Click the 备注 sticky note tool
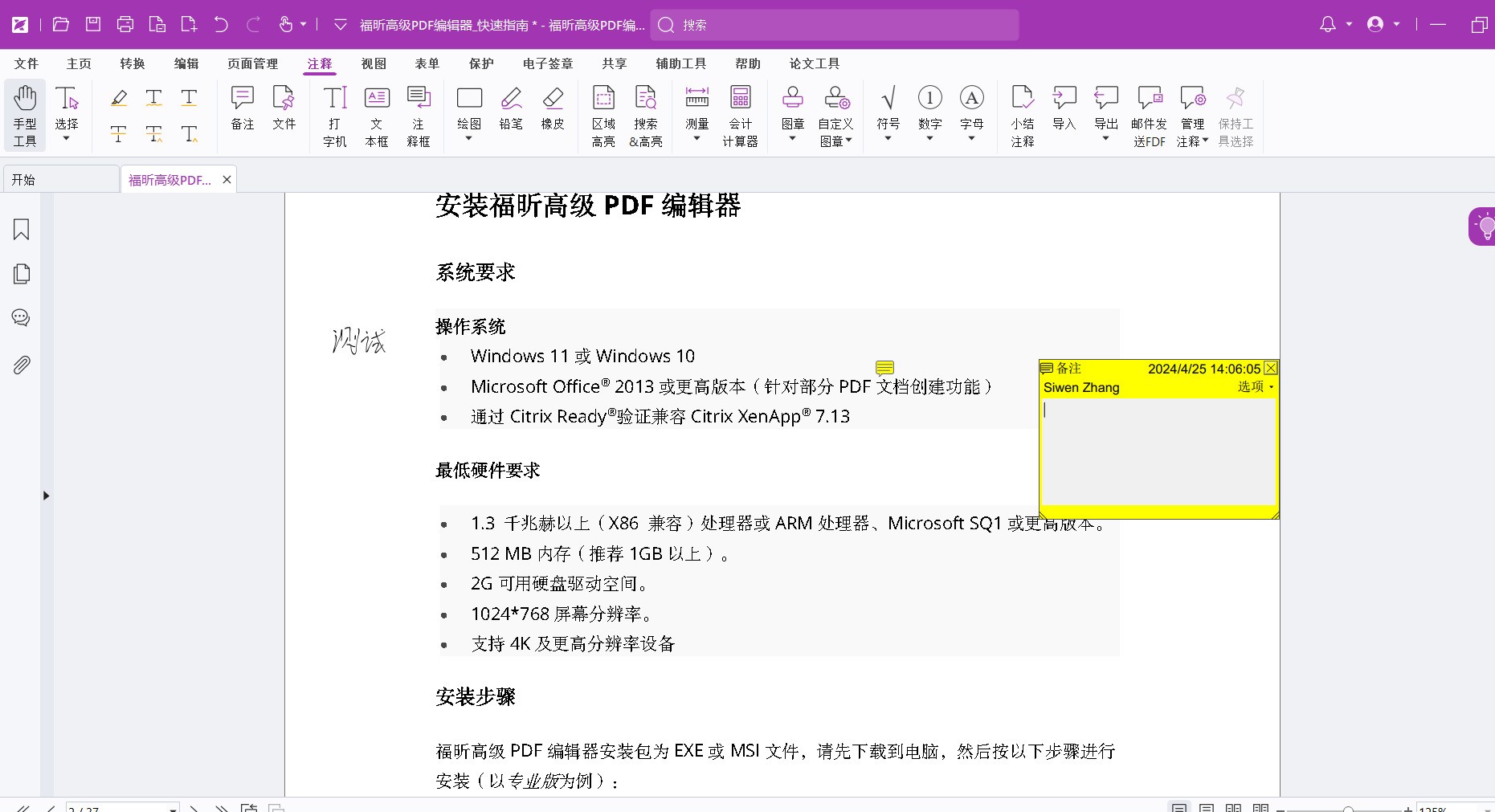The height and width of the screenshot is (812, 1495). [242, 108]
